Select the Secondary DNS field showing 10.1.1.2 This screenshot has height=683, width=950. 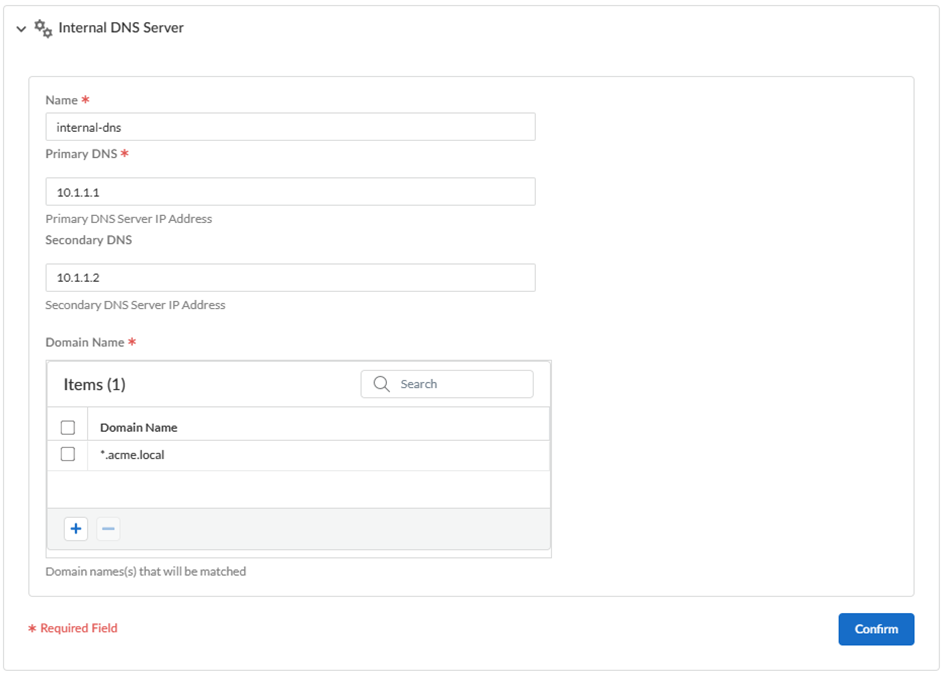pyautogui.click(x=290, y=278)
